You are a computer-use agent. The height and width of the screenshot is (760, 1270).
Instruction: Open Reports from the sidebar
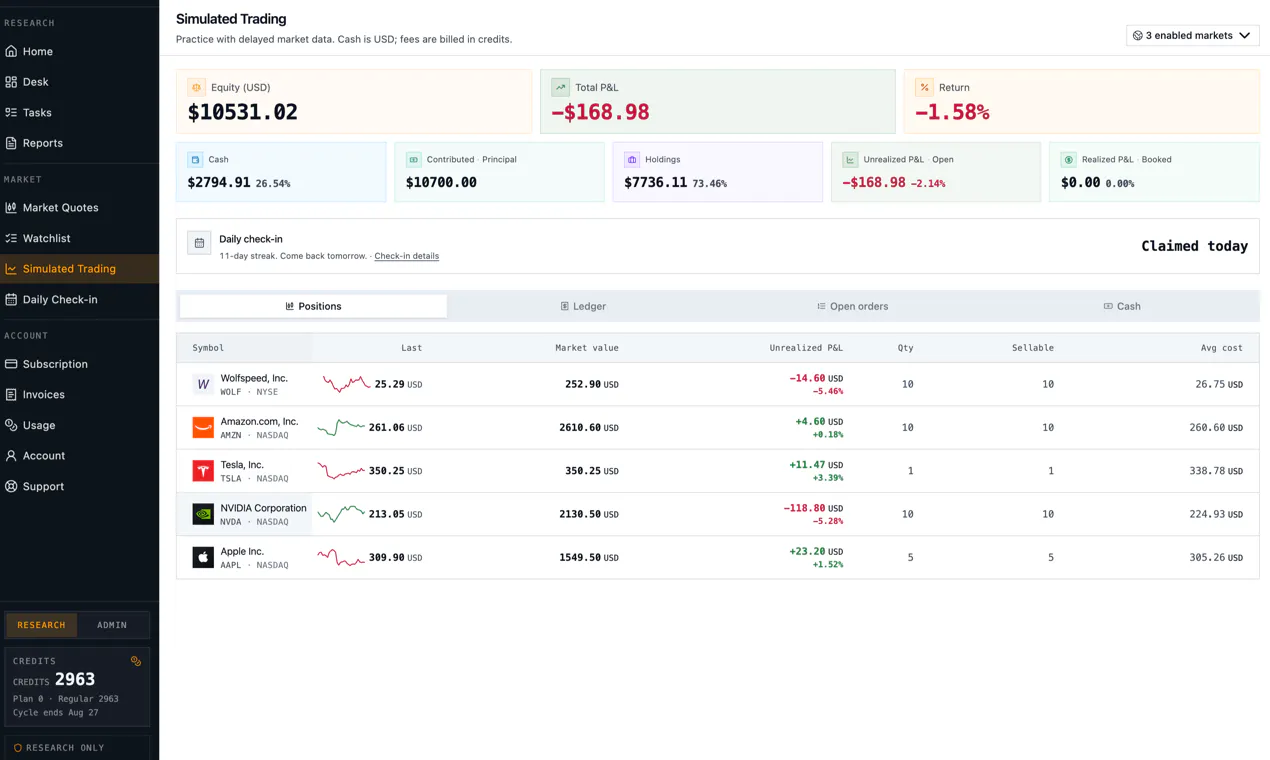(x=42, y=143)
